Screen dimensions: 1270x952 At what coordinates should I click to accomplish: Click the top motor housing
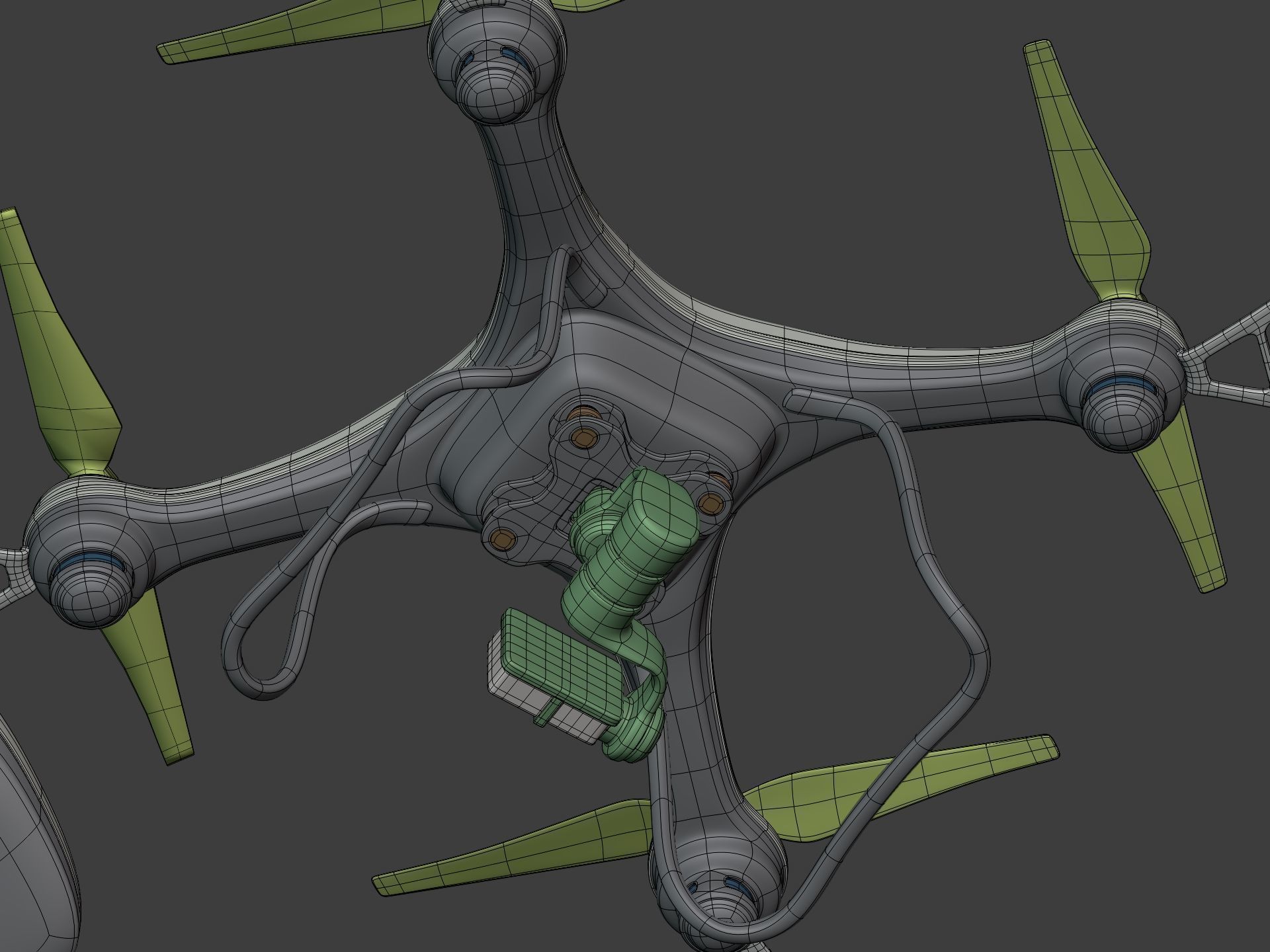click(497, 61)
